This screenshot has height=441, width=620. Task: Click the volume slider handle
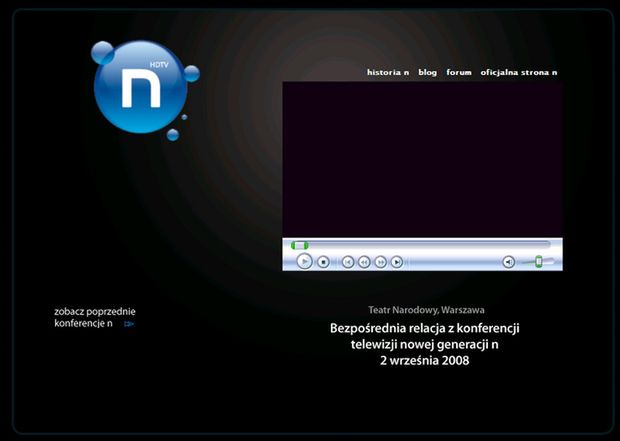(538, 261)
